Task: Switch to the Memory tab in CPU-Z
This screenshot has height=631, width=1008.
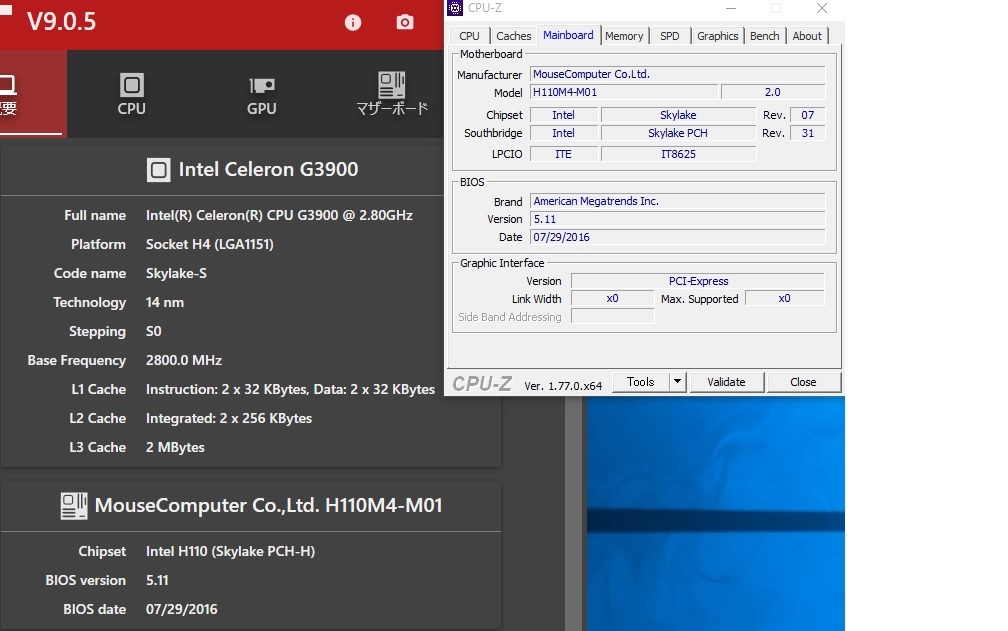Action: 624,36
